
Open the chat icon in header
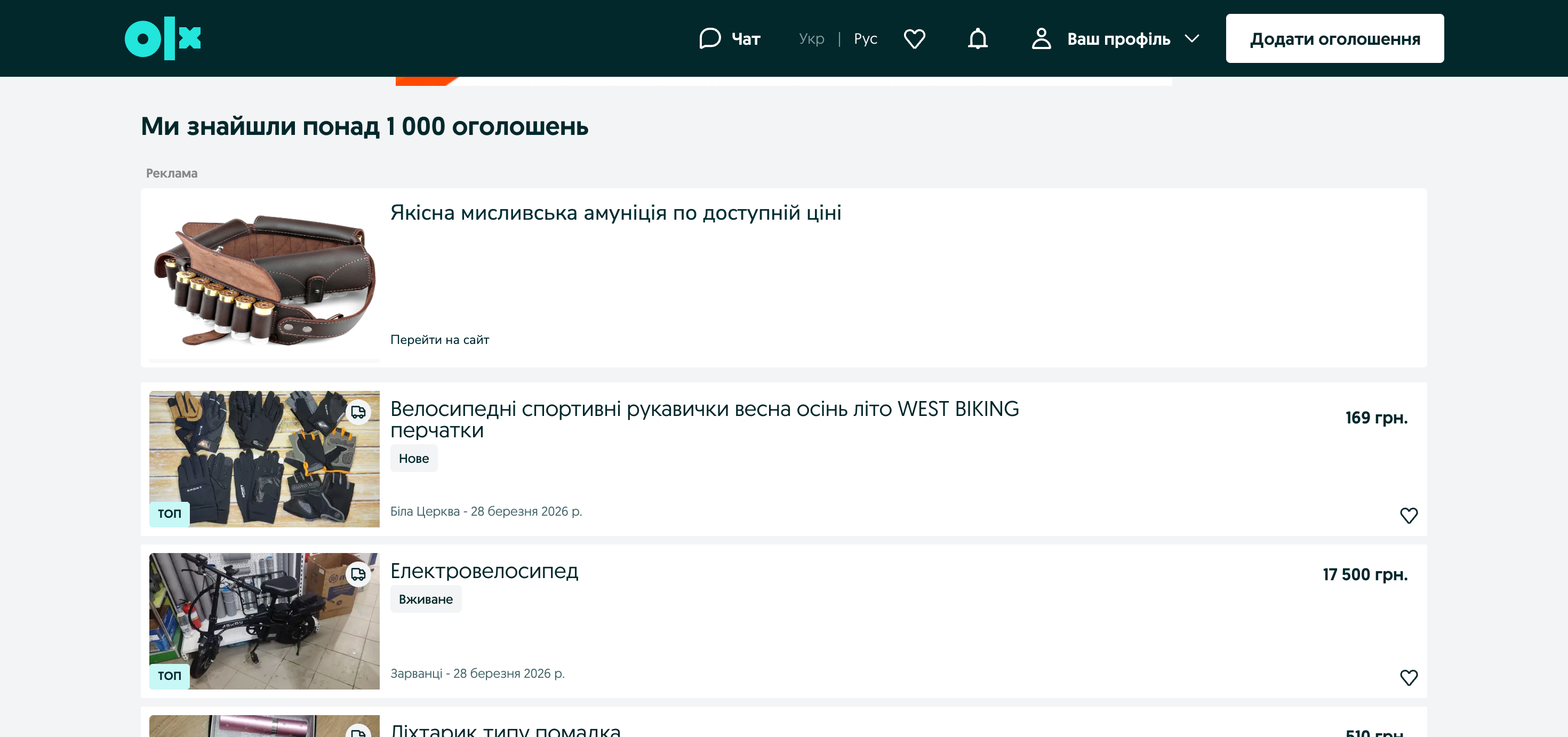[x=710, y=38]
